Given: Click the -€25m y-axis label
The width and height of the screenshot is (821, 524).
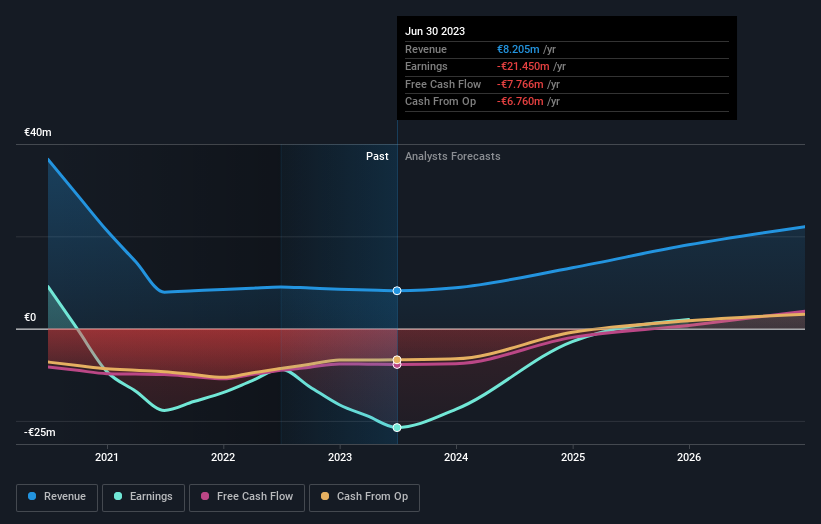Looking at the screenshot, I should pos(39,432).
